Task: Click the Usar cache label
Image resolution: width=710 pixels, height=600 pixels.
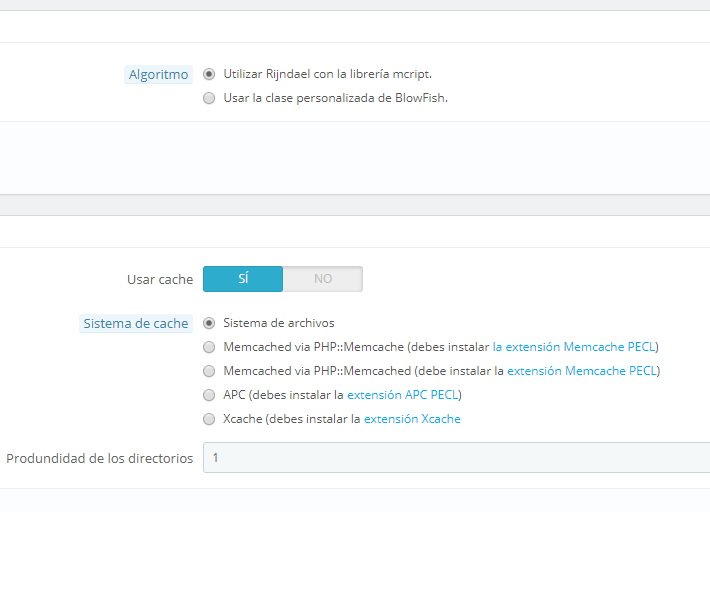Action: click(160, 279)
